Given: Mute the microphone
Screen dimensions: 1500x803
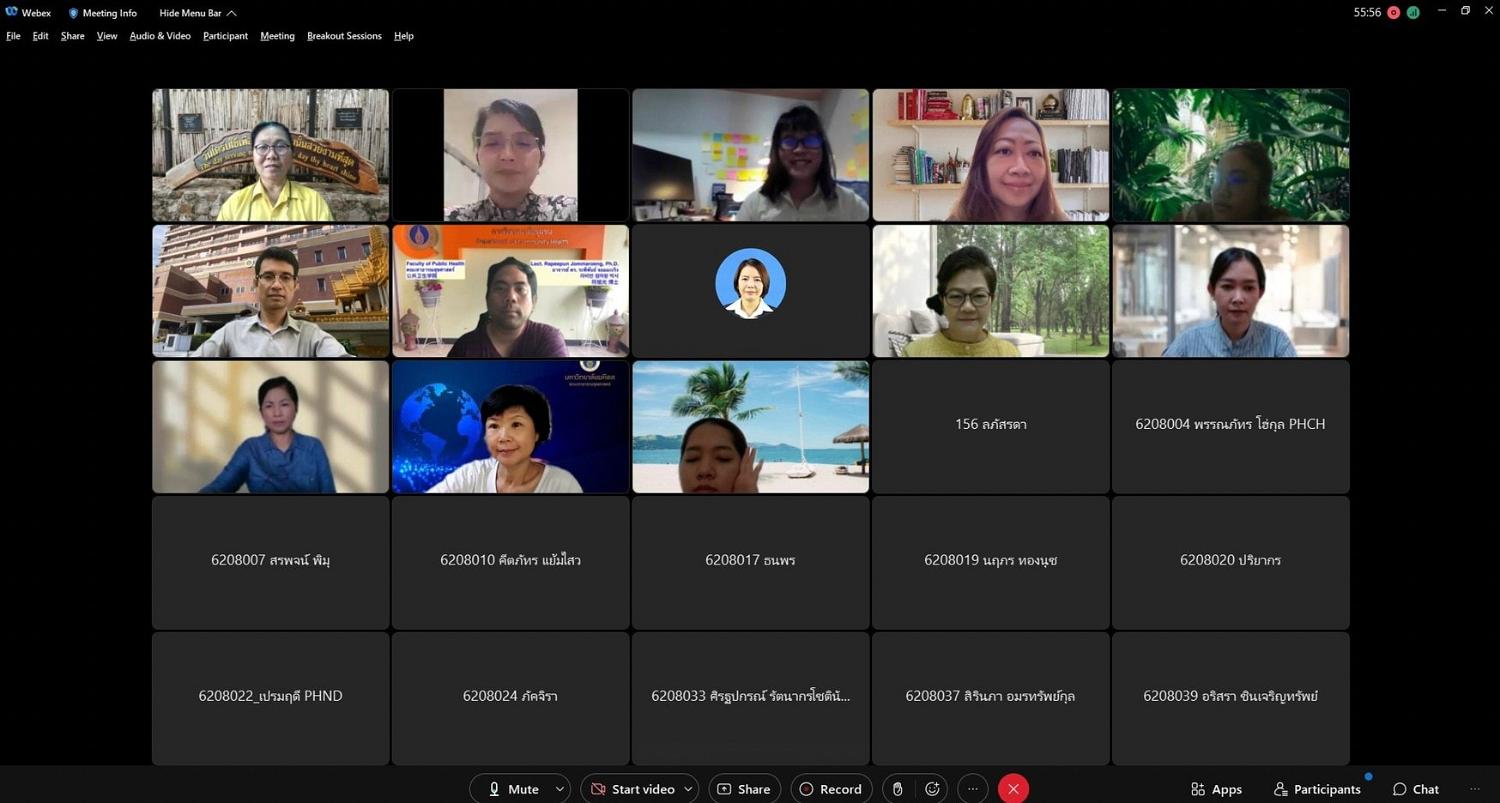Looking at the screenshot, I should coord(512,789).
